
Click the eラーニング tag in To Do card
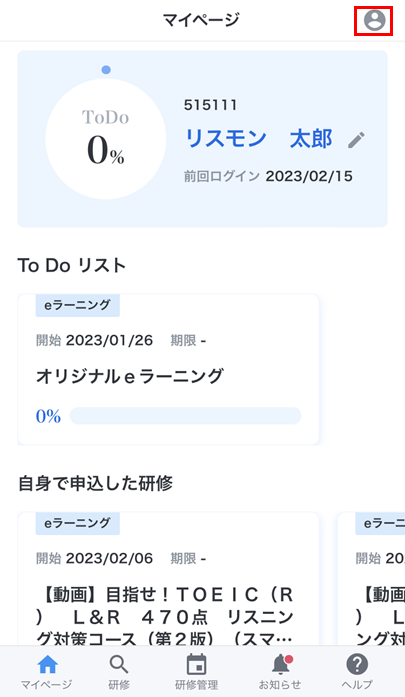(x=77, y=305)
